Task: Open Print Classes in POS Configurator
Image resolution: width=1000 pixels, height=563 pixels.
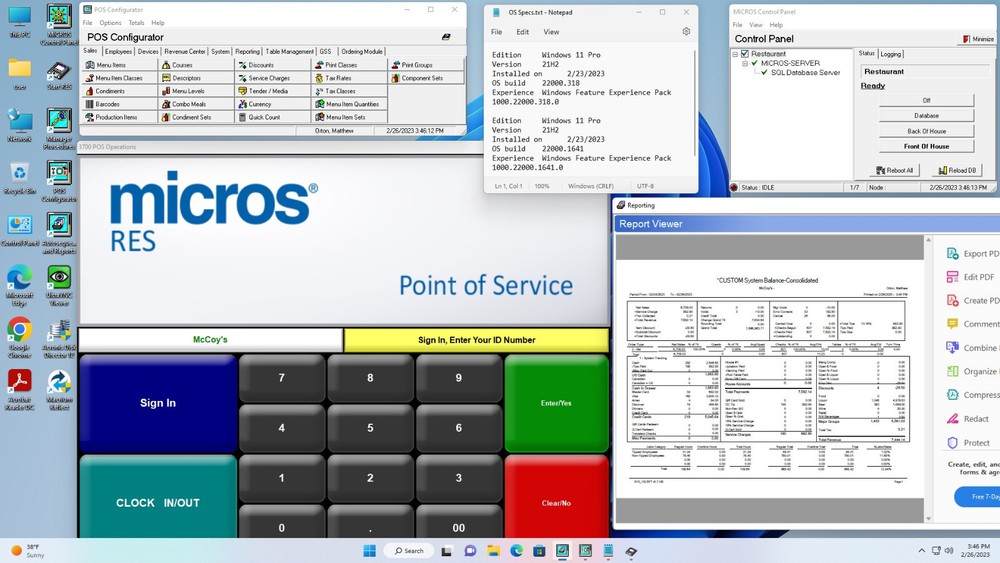Action: click(349, 65)
